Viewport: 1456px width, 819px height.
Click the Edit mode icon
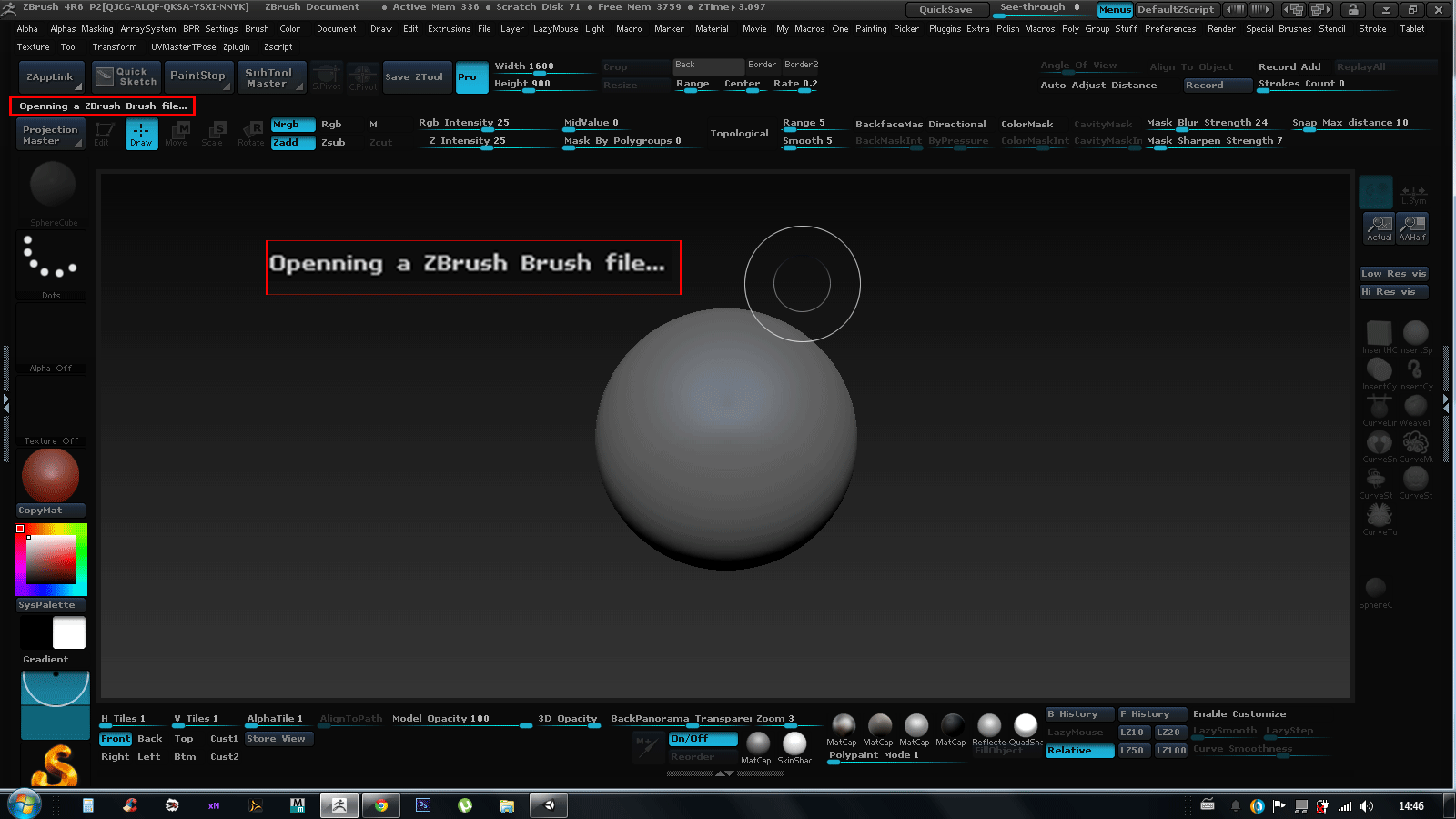(x=104, y=134)
